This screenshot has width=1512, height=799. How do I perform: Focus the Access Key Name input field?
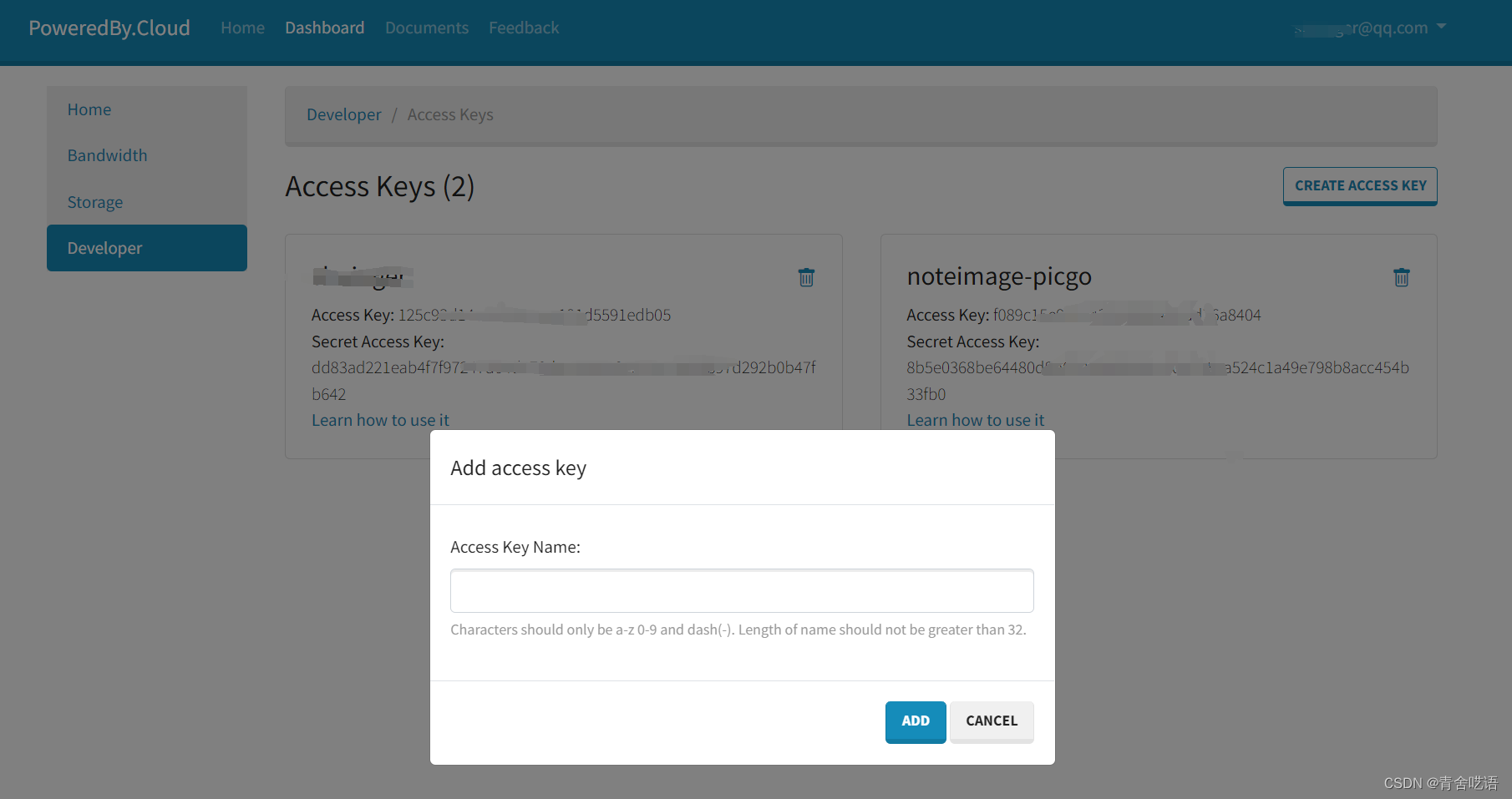coord(742,590)
